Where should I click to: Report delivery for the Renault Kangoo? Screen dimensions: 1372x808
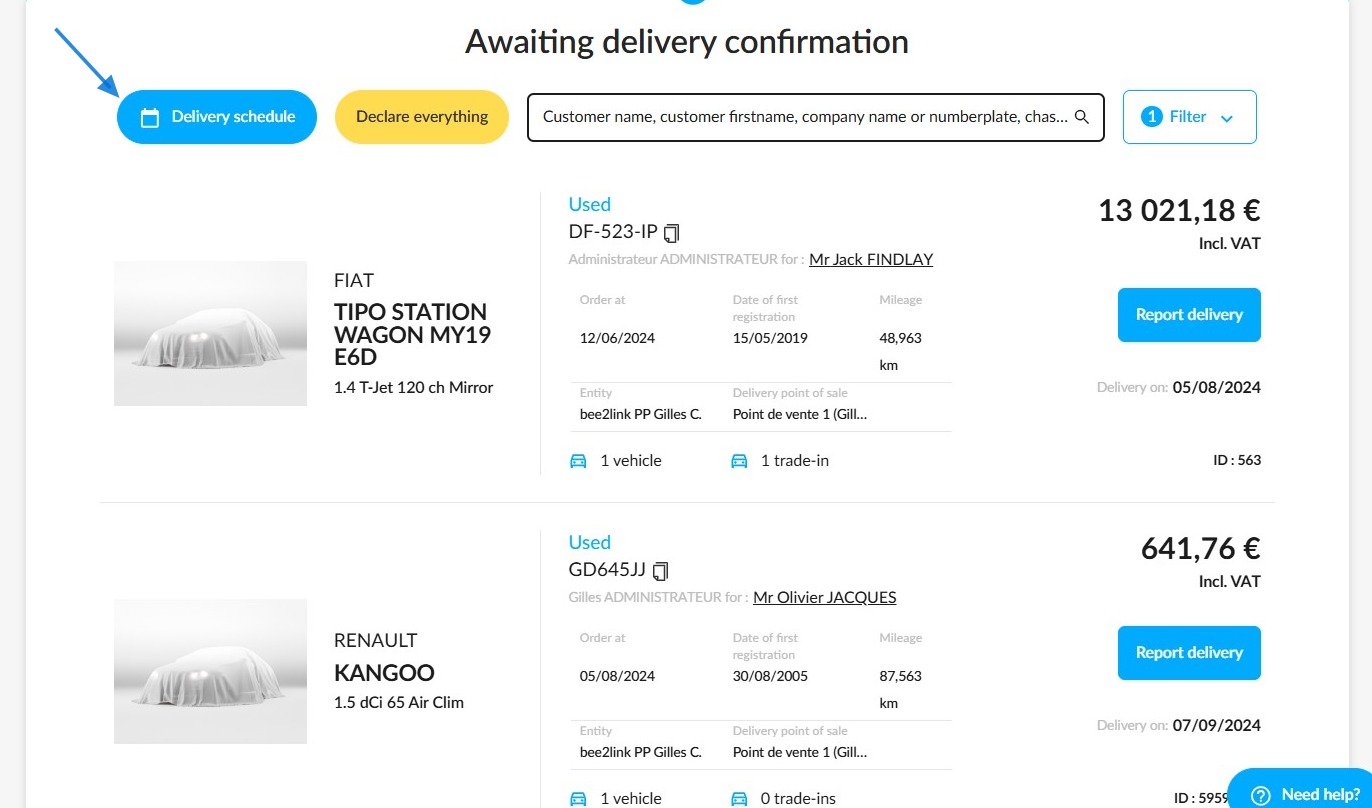click(x=1189, y=653)
